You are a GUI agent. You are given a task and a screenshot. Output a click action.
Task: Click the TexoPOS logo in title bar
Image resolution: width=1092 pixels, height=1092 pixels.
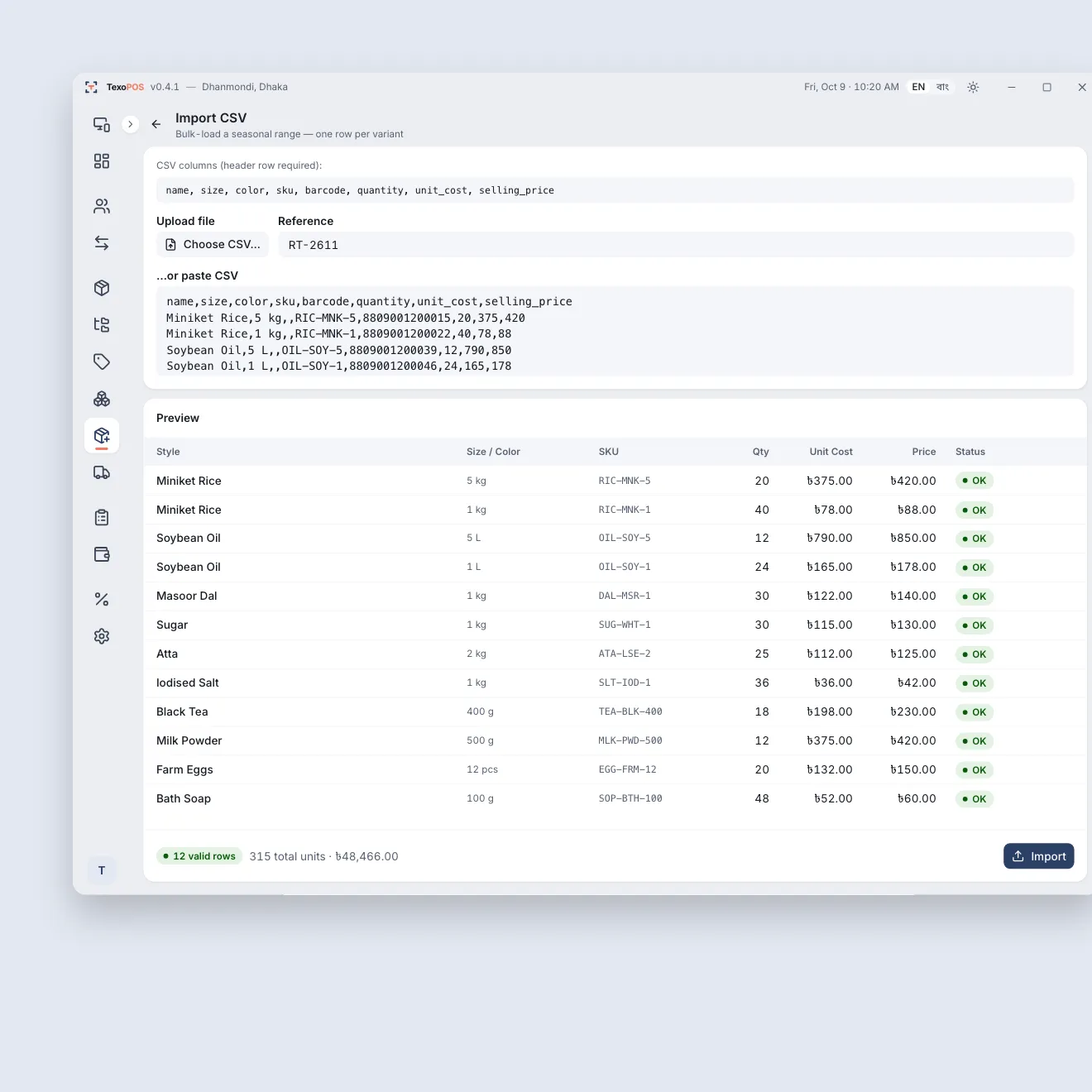pos(114,87)
